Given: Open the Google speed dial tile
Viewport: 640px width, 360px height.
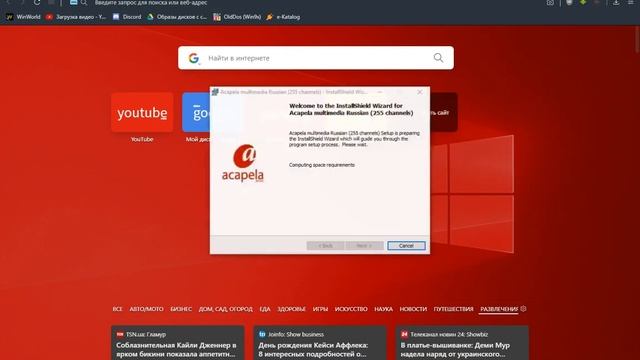Looking at the screenshot, I should [x=196, y=112].
